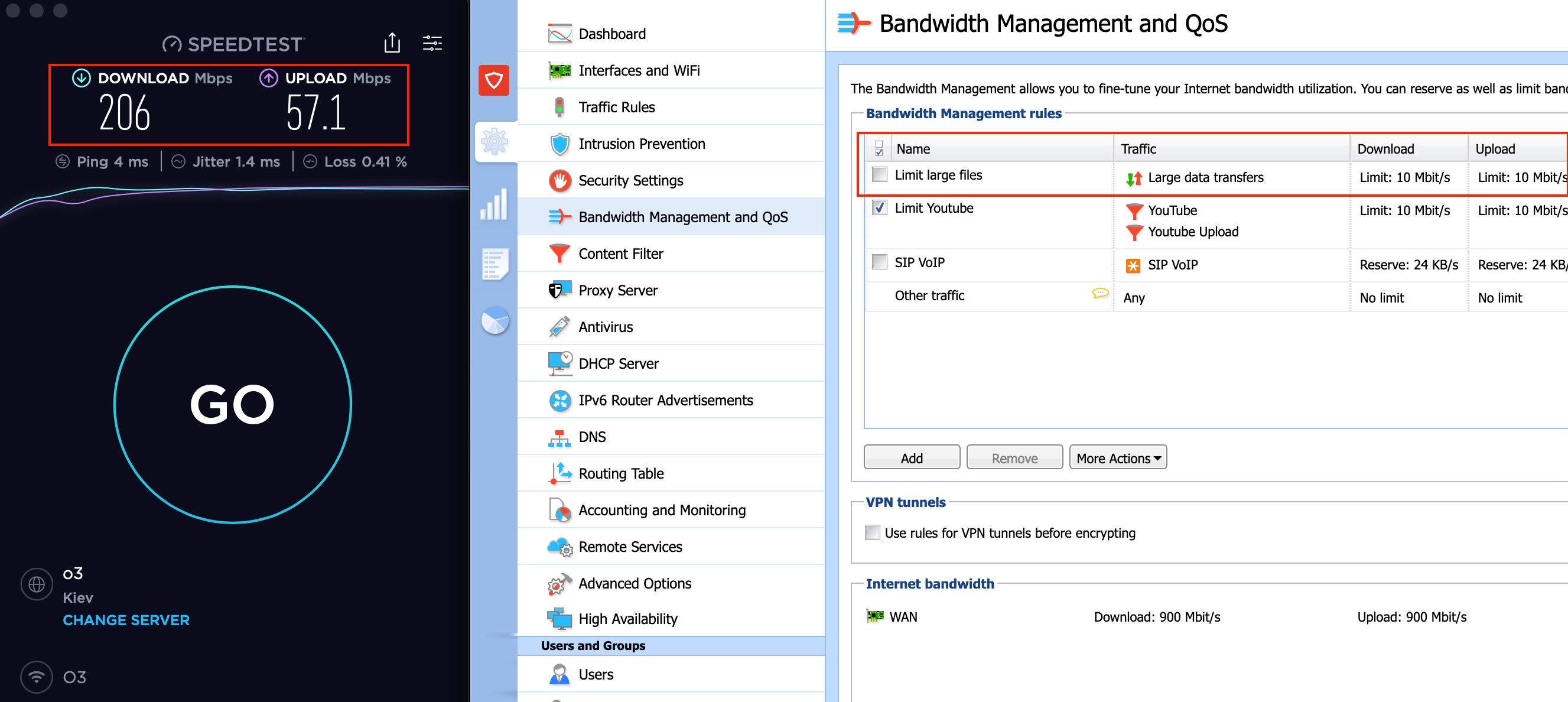
Task: Open the logs document sidebar icon
Action: coord(495,264)
